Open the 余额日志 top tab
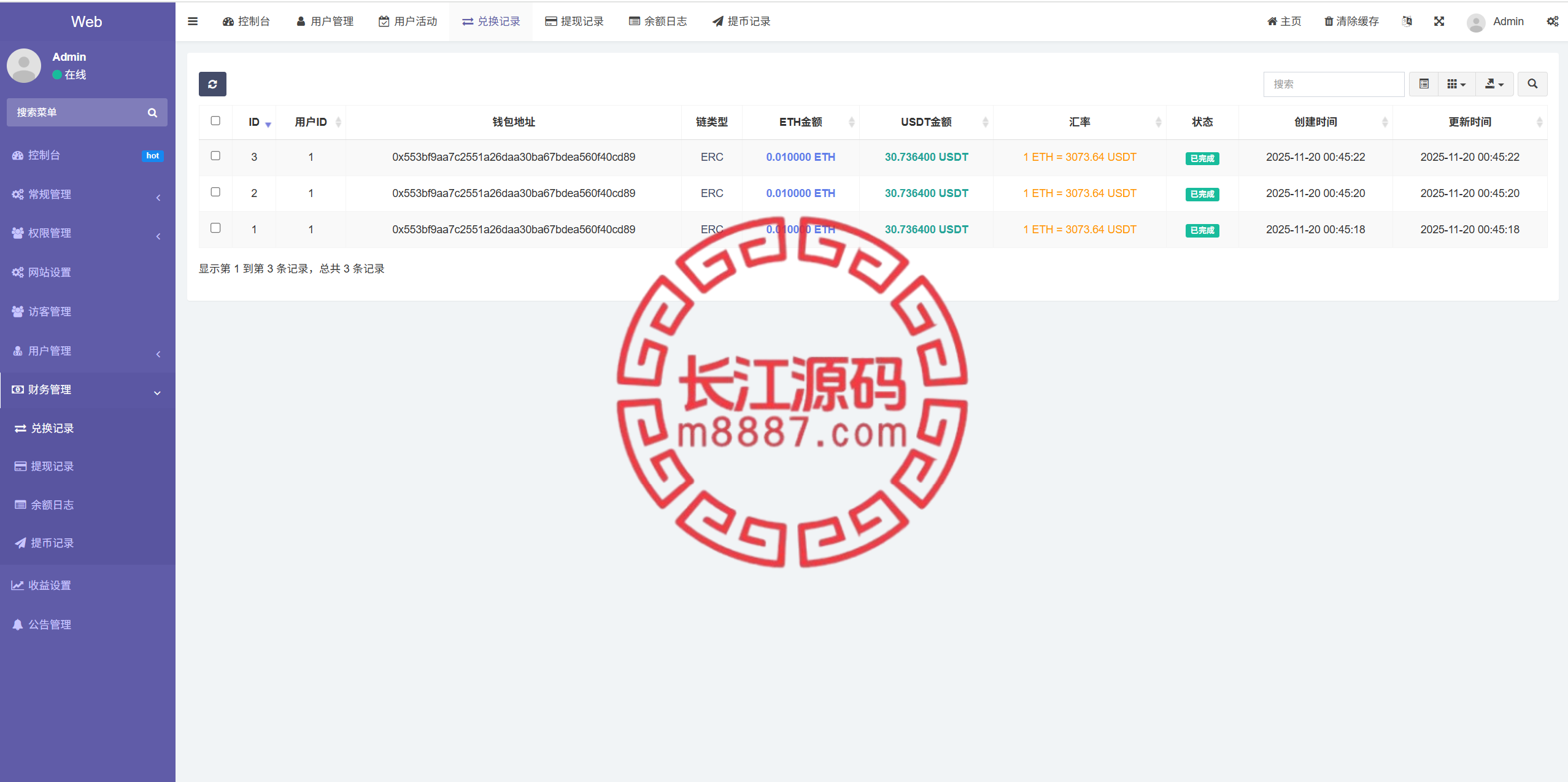Screen dimensions: 1568x782 (x=658, y=21)
